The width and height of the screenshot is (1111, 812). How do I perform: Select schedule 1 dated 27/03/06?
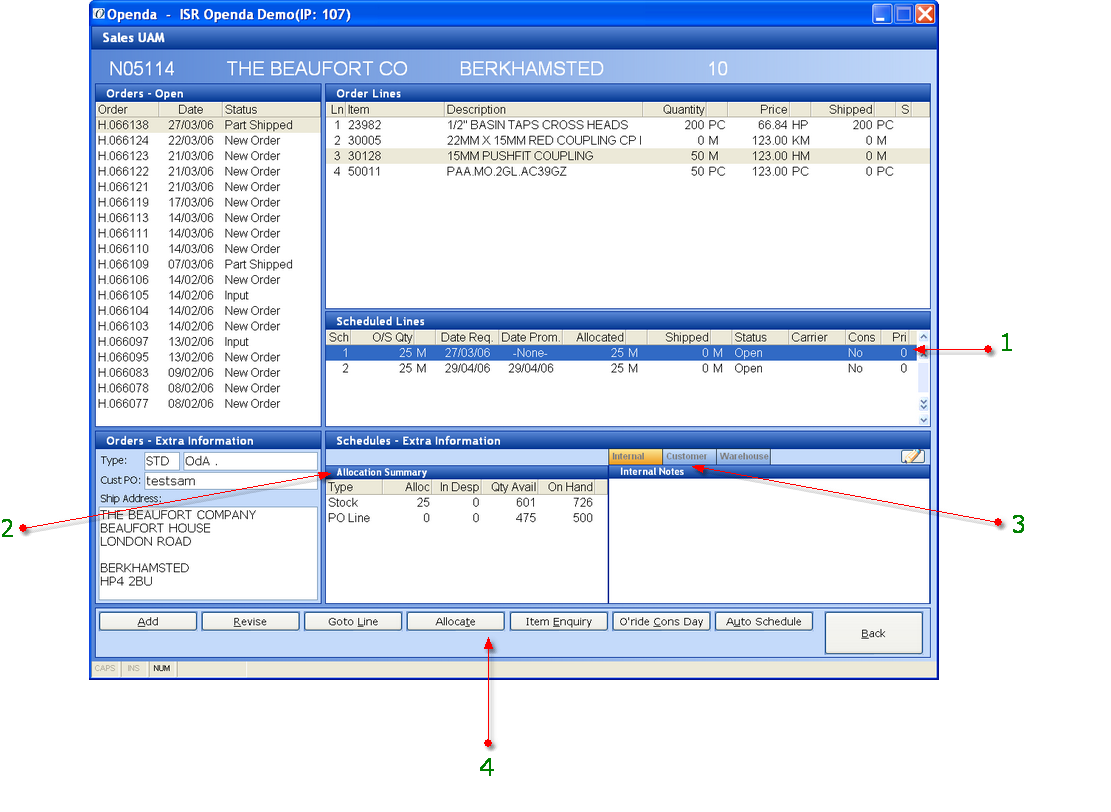621,353
